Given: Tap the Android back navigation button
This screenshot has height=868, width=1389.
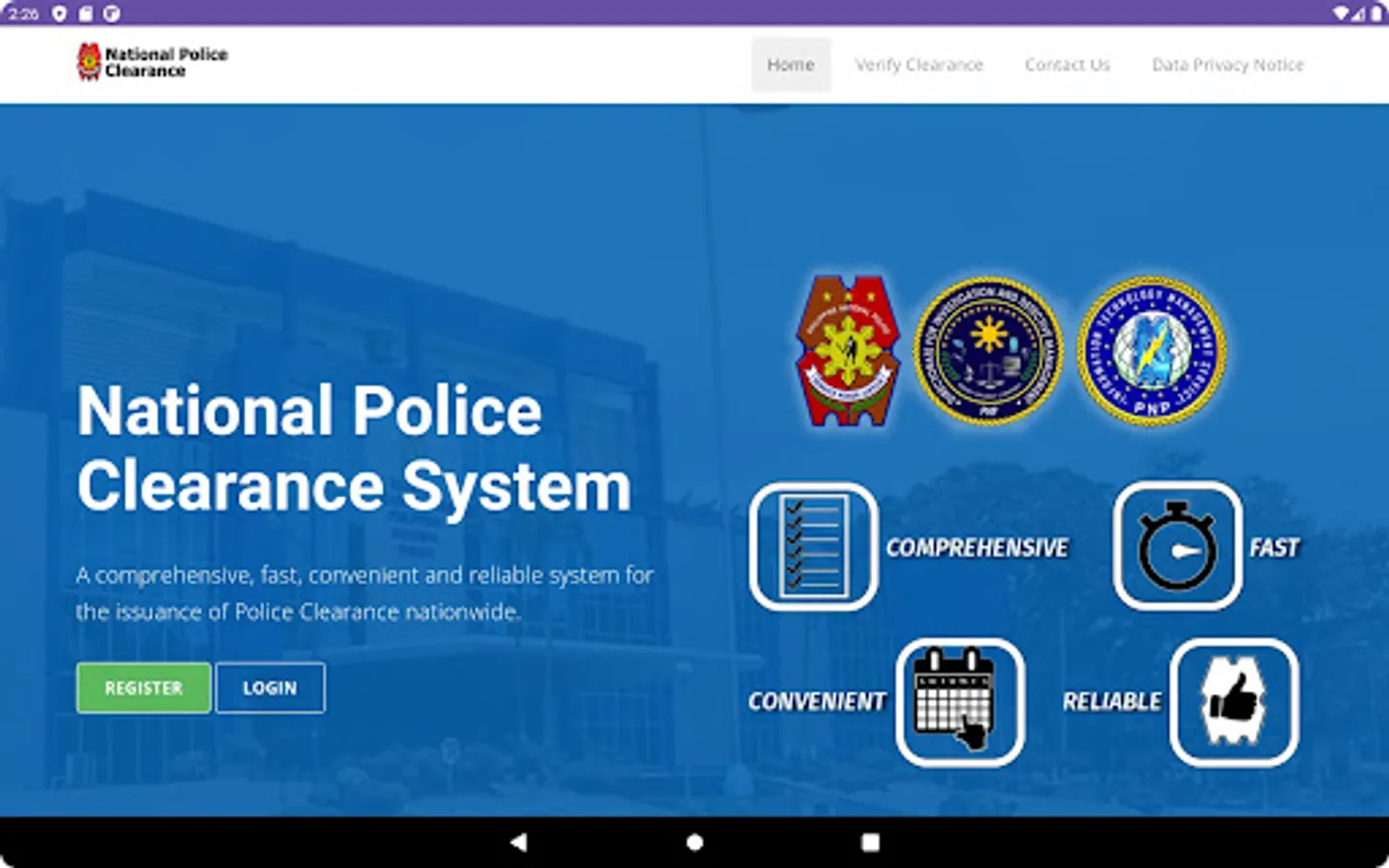Looking at the screenshot, I should point(519,842).
